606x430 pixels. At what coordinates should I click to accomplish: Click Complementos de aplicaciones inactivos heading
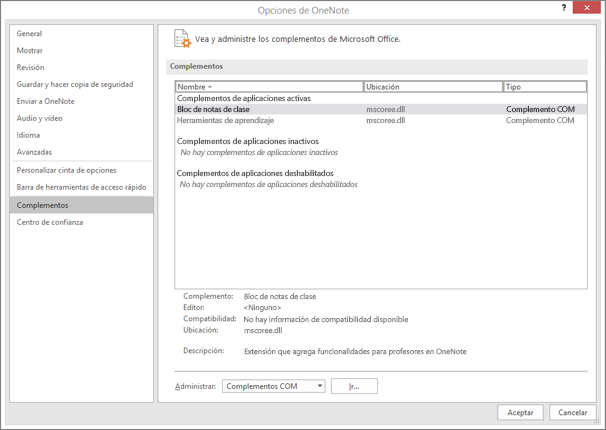[x=248, y=141]
